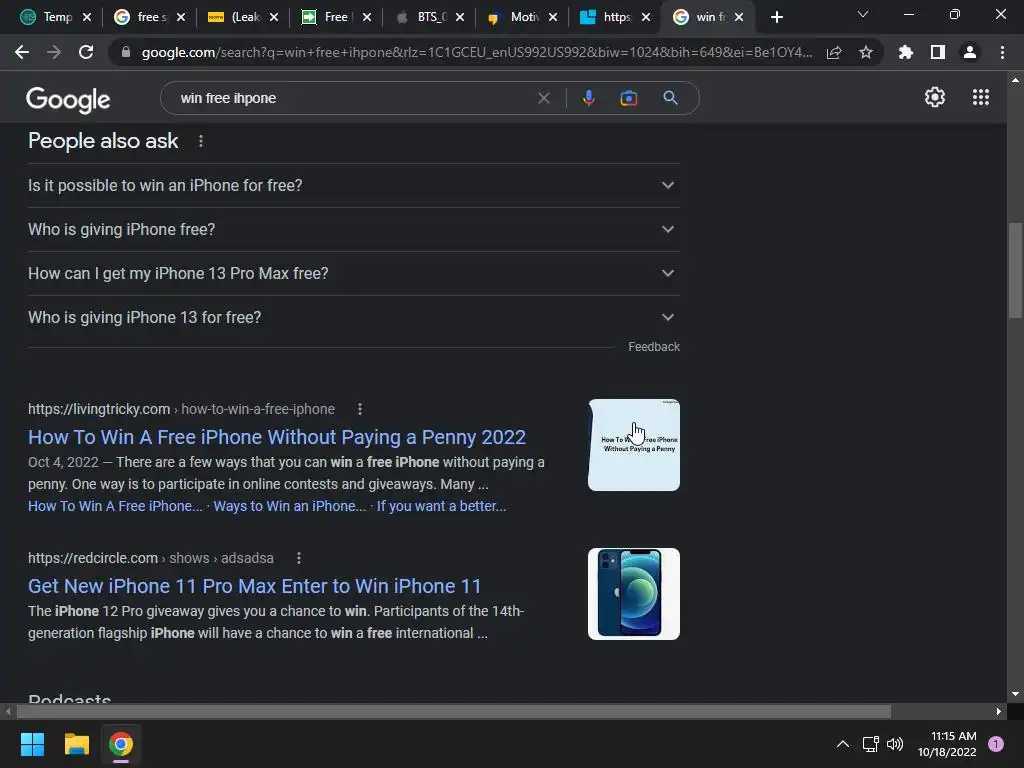Follow the "How To Win A Free iPhone..." sitelink

tap(115, 506)
